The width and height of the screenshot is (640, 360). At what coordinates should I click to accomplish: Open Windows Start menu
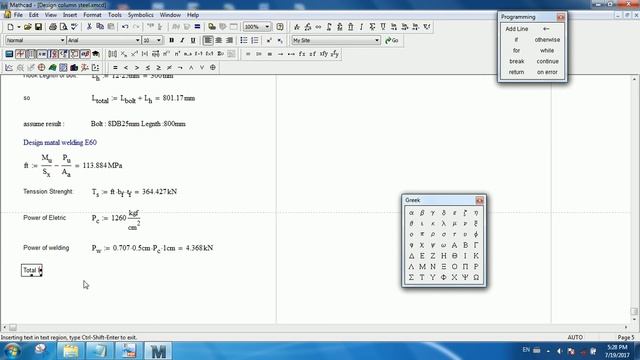[12, 351]
